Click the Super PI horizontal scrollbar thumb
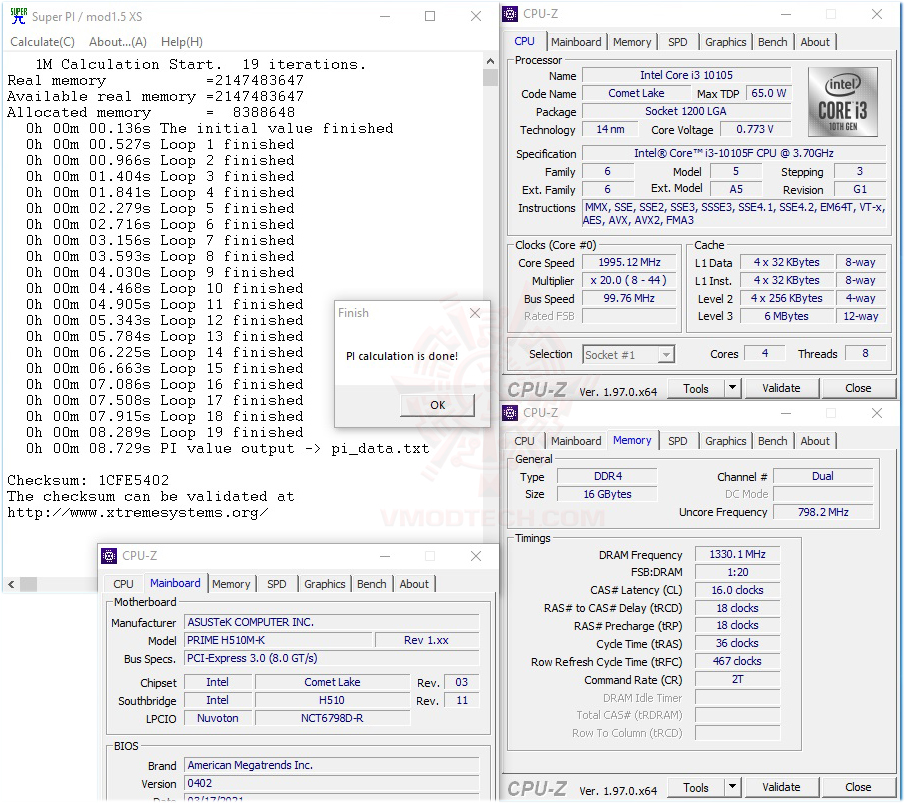 coord(28,584)
